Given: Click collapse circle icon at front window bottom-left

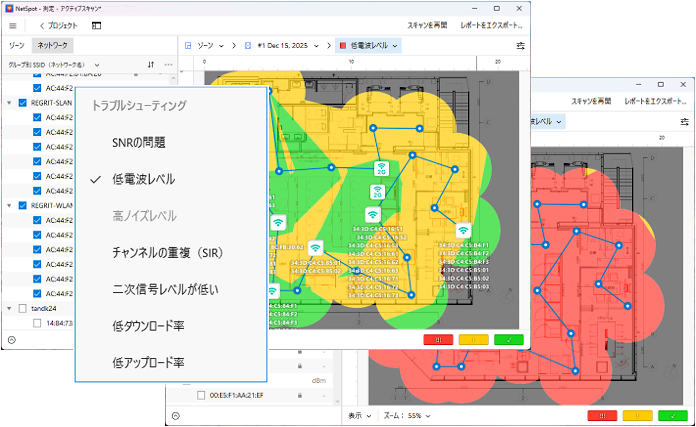Looking at the screenshot, I should tap(12, 340).
